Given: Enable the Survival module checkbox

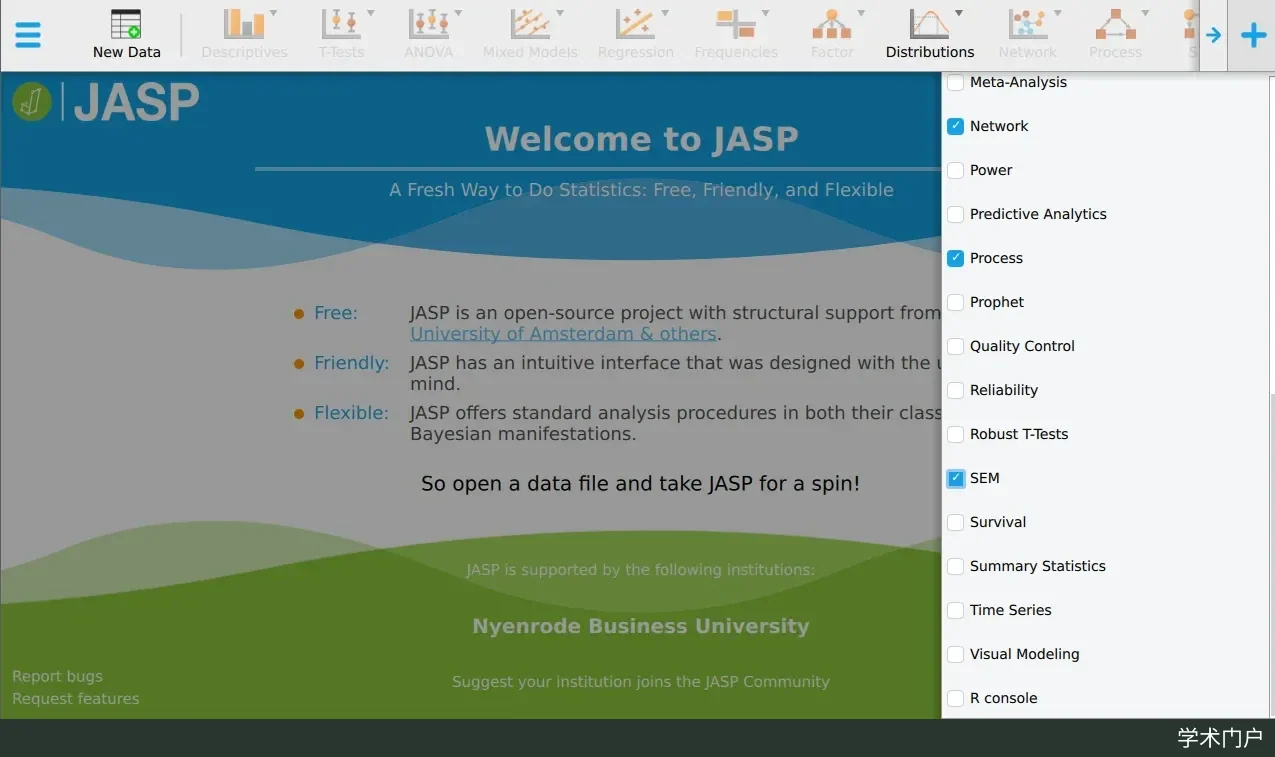Looking at the screenshot, I should [x=955, y=522].
